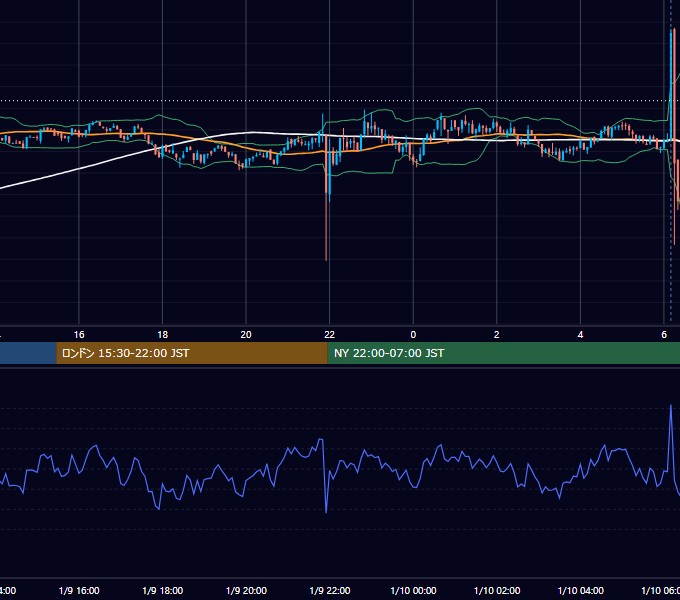Viewport: 680px width, 600px height.
Task: Click the '6' hour label on chart axis
Action: pos(664,335)
